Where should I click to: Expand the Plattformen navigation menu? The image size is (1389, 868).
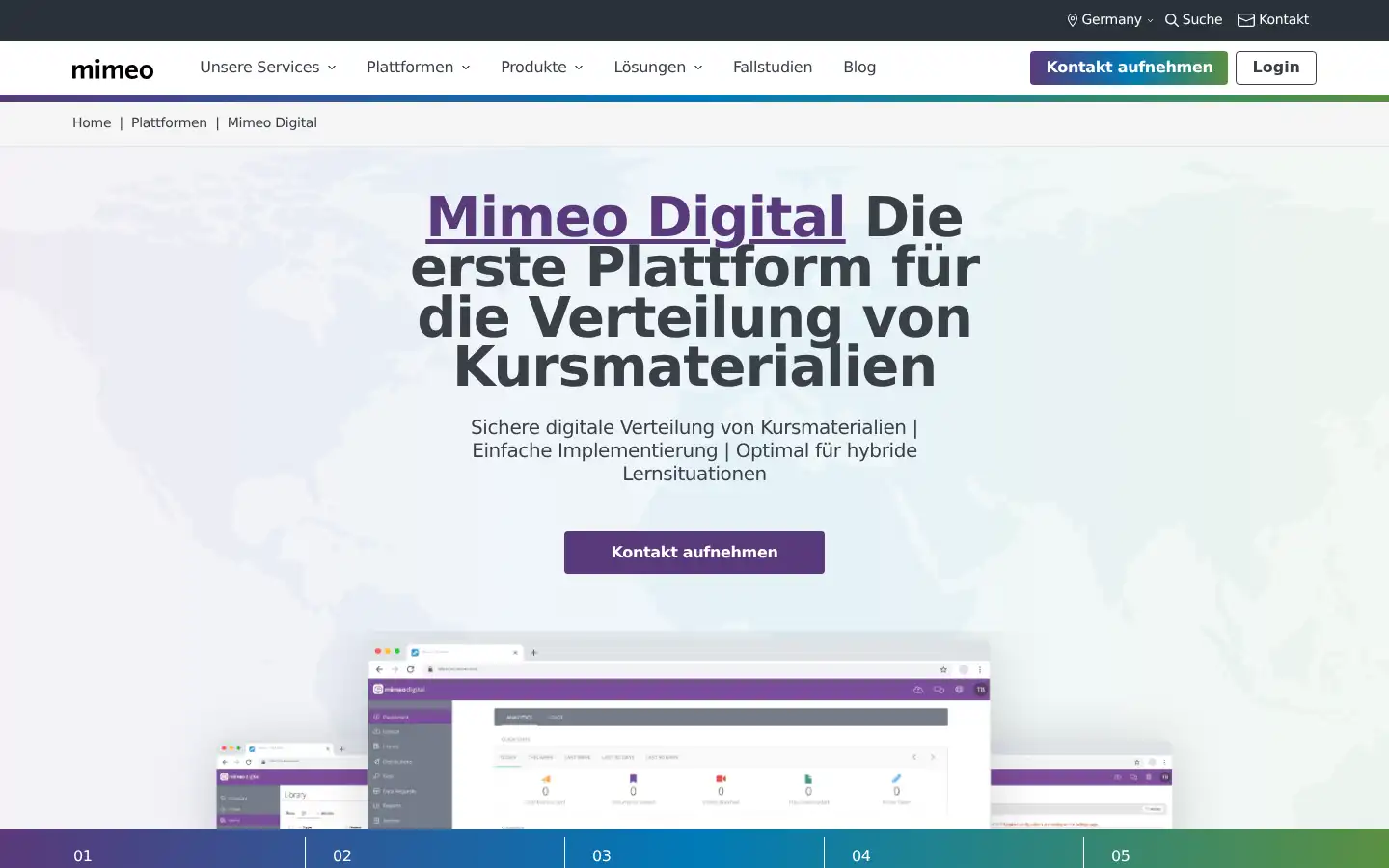pos(419,68)
